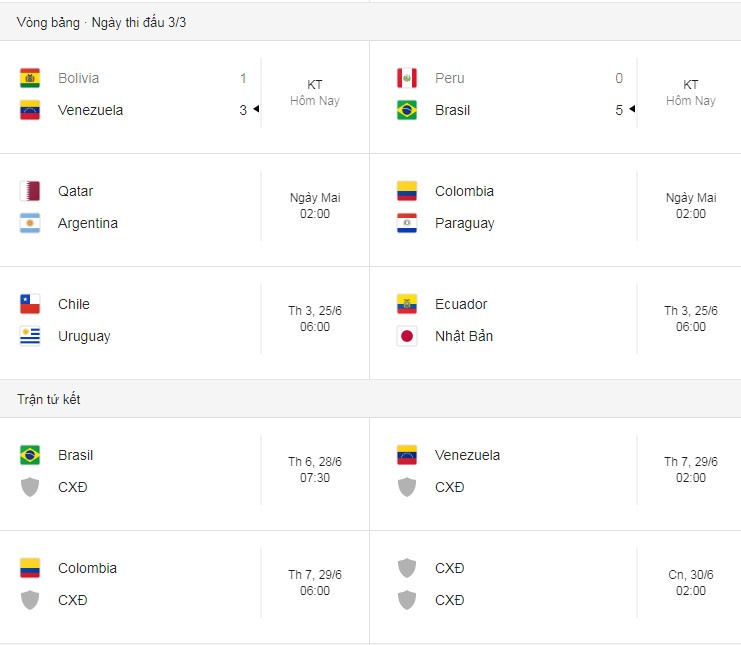Select the Qatar flag icon
This screenshot has height=645, width=741.
[30, 191]
